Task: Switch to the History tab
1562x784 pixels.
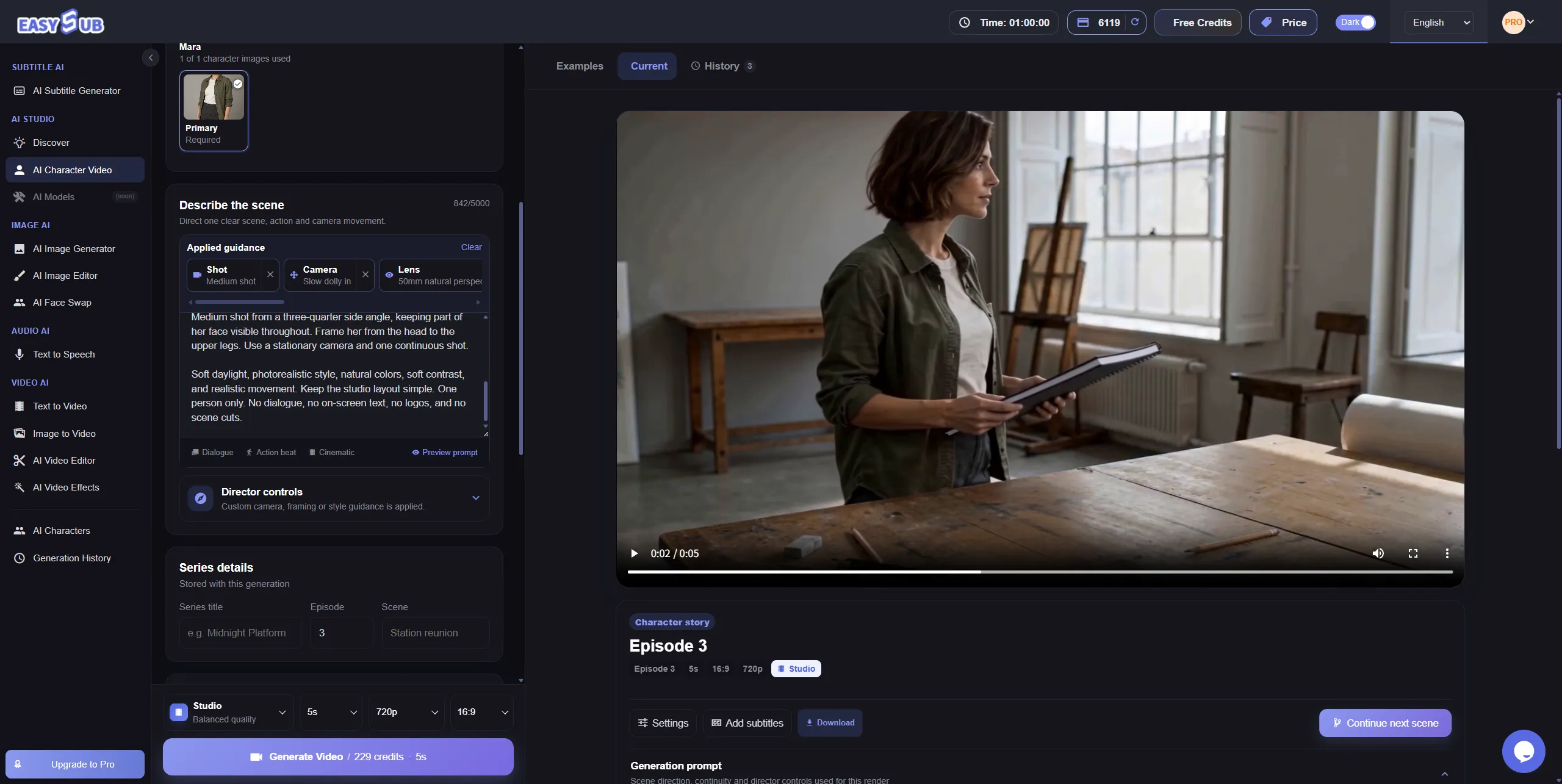Action: tap(723, 66)
